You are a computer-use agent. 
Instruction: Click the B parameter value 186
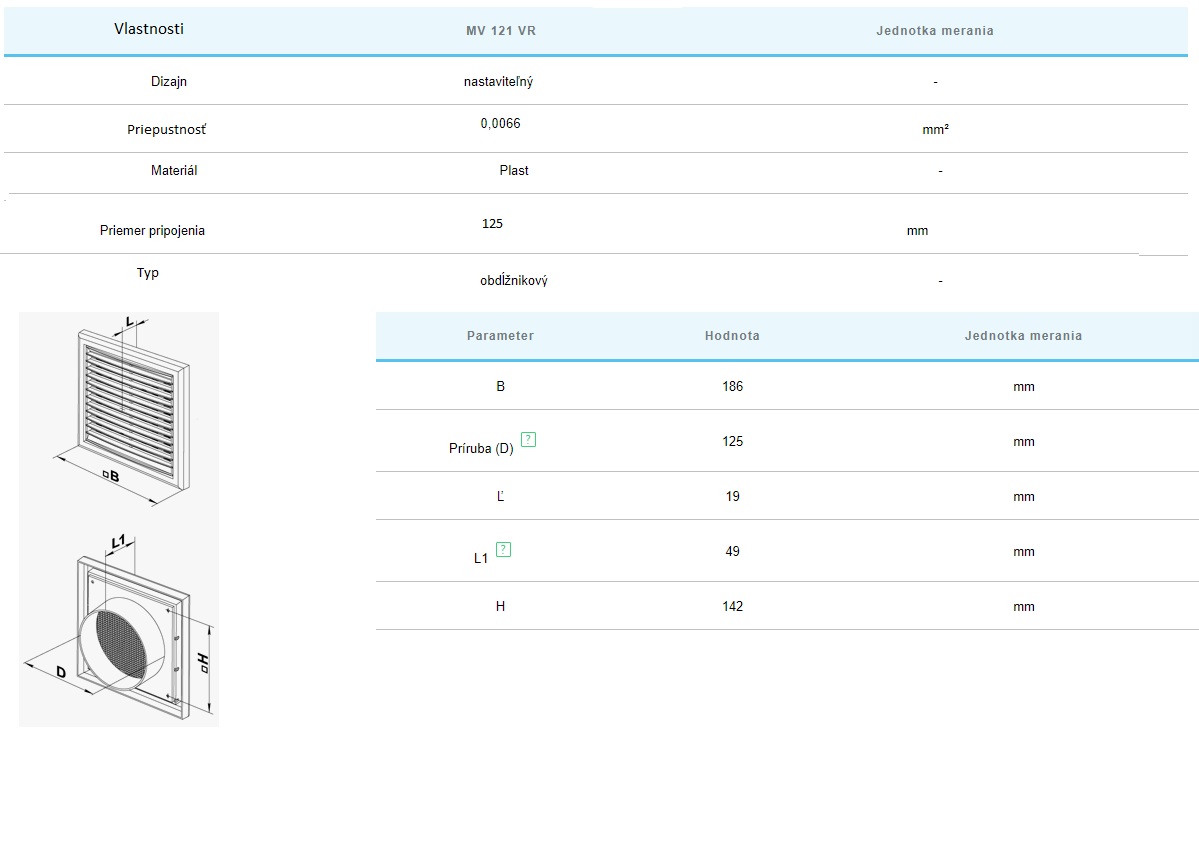pyautogui.click(x=732, y=387)
